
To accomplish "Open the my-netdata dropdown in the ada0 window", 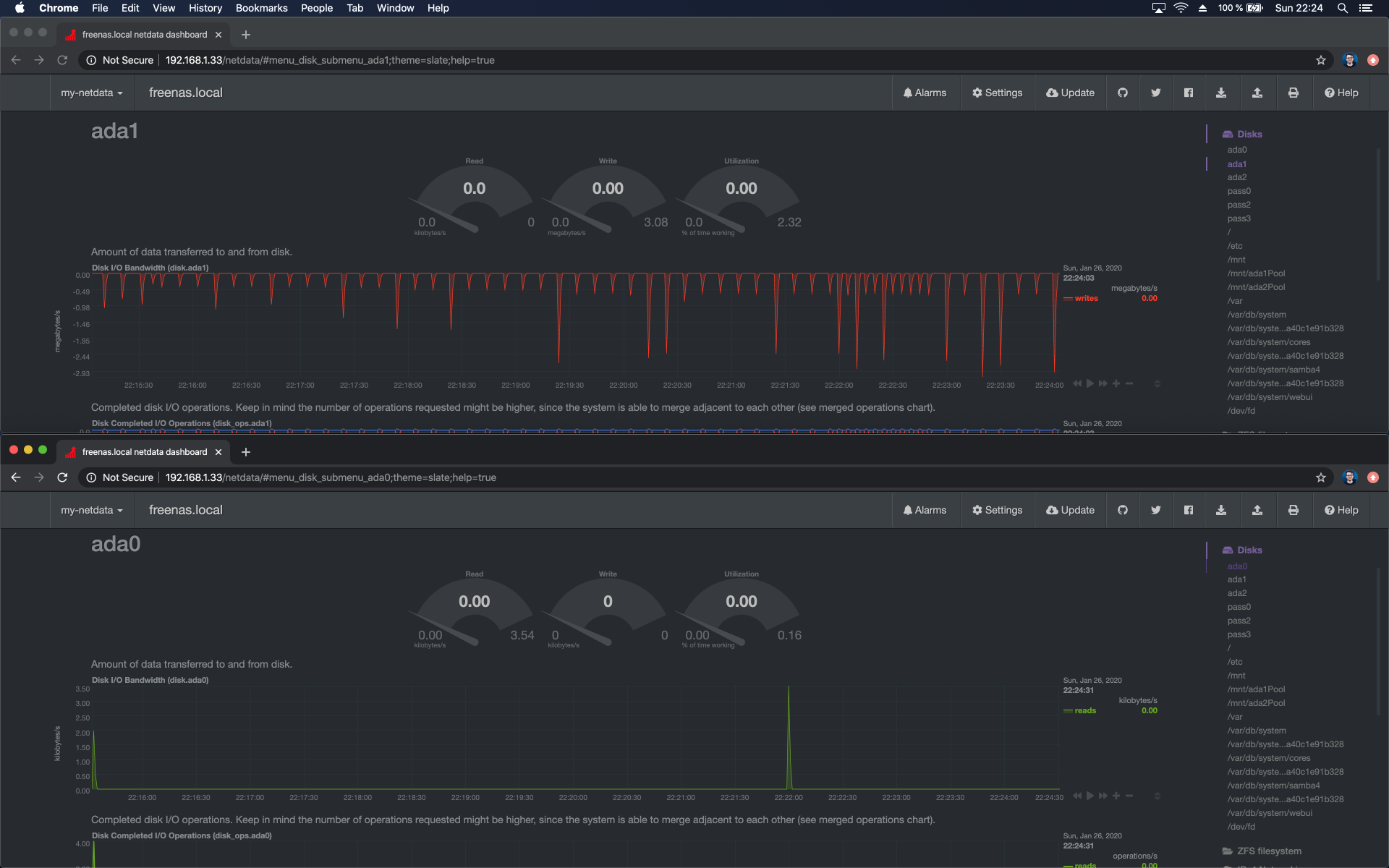I will 92,510.
